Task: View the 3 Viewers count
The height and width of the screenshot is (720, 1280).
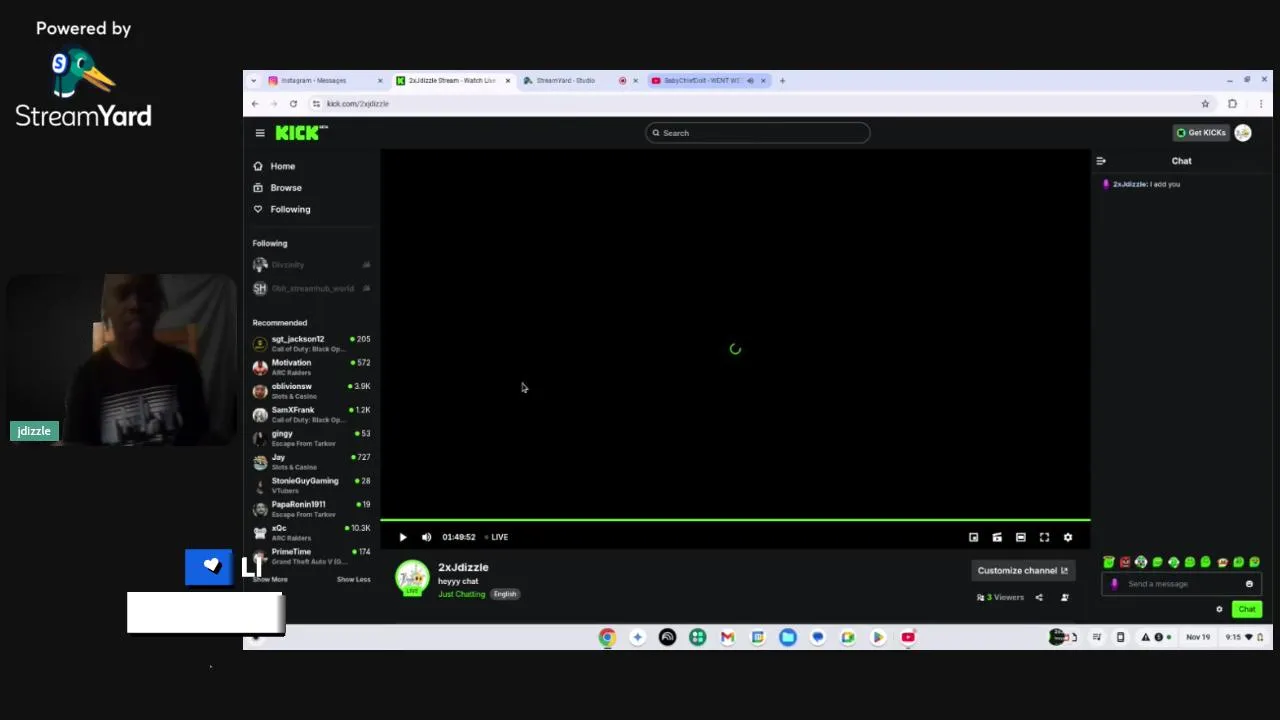Action: pos(1000,597)
